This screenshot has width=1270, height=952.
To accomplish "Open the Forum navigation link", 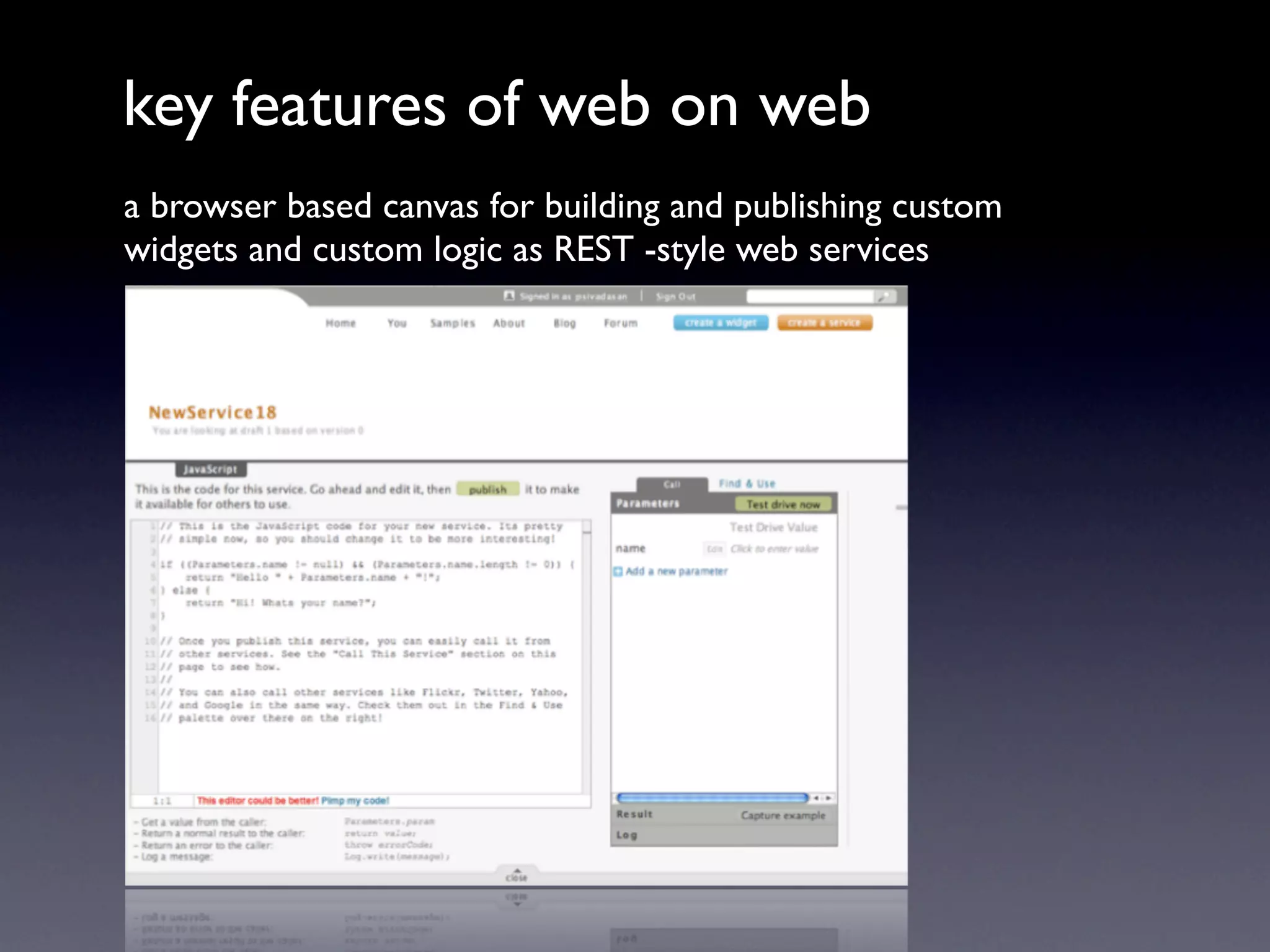I will tap(621, 324).
